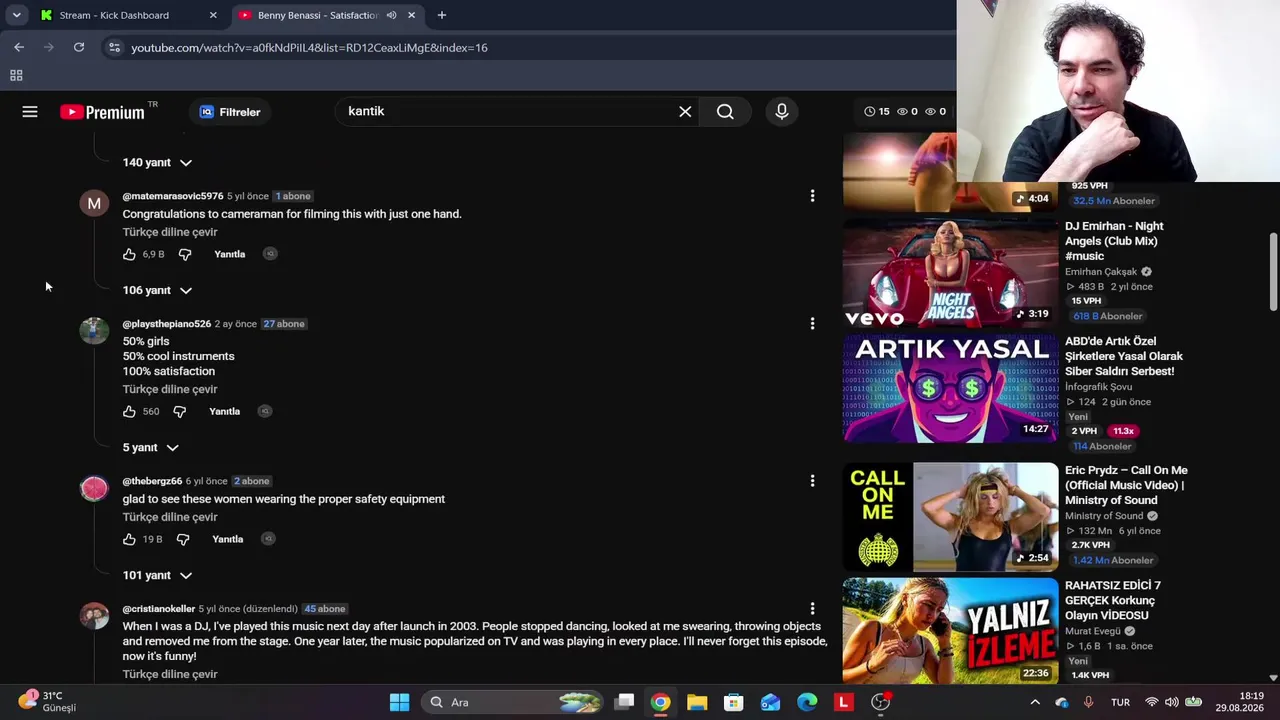The height and width of the screenshot is (720, 1280).
Task: Open Task View on the taskbar
Action: point(624,702)
